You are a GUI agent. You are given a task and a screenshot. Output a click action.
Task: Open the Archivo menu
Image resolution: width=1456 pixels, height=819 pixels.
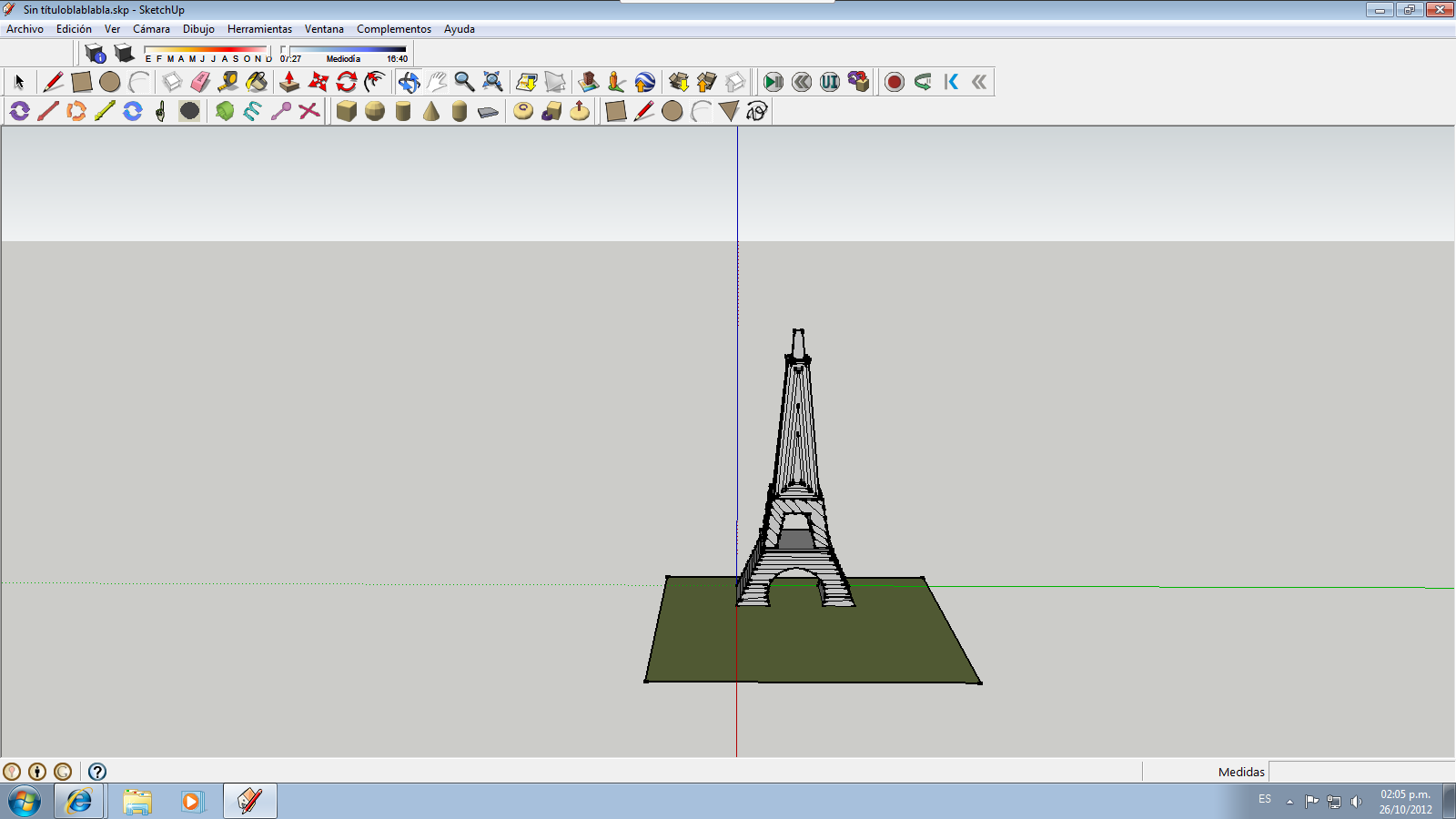pos(25,29)
